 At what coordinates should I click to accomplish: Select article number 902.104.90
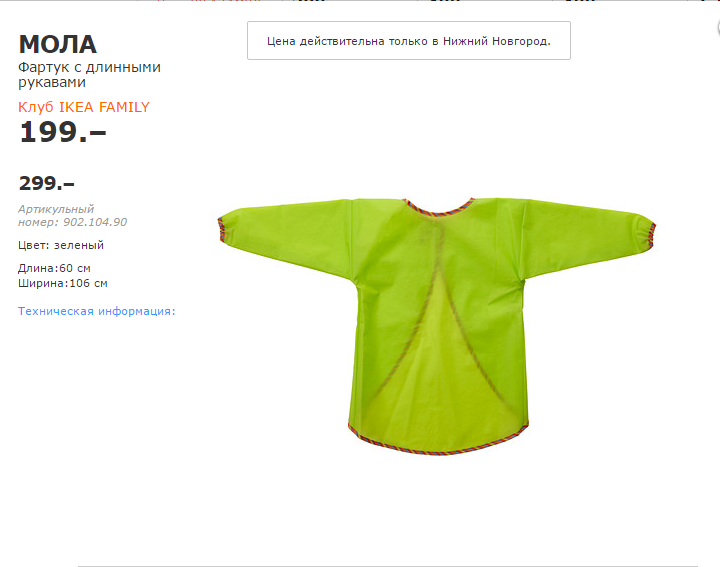[x=95, y=222]
